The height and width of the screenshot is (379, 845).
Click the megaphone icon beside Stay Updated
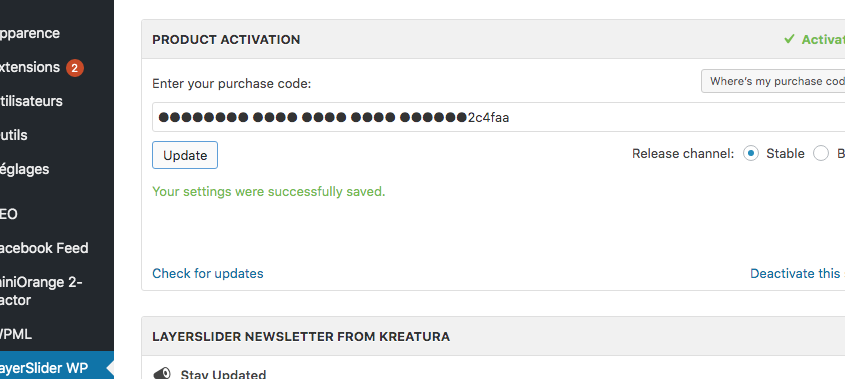162,374
